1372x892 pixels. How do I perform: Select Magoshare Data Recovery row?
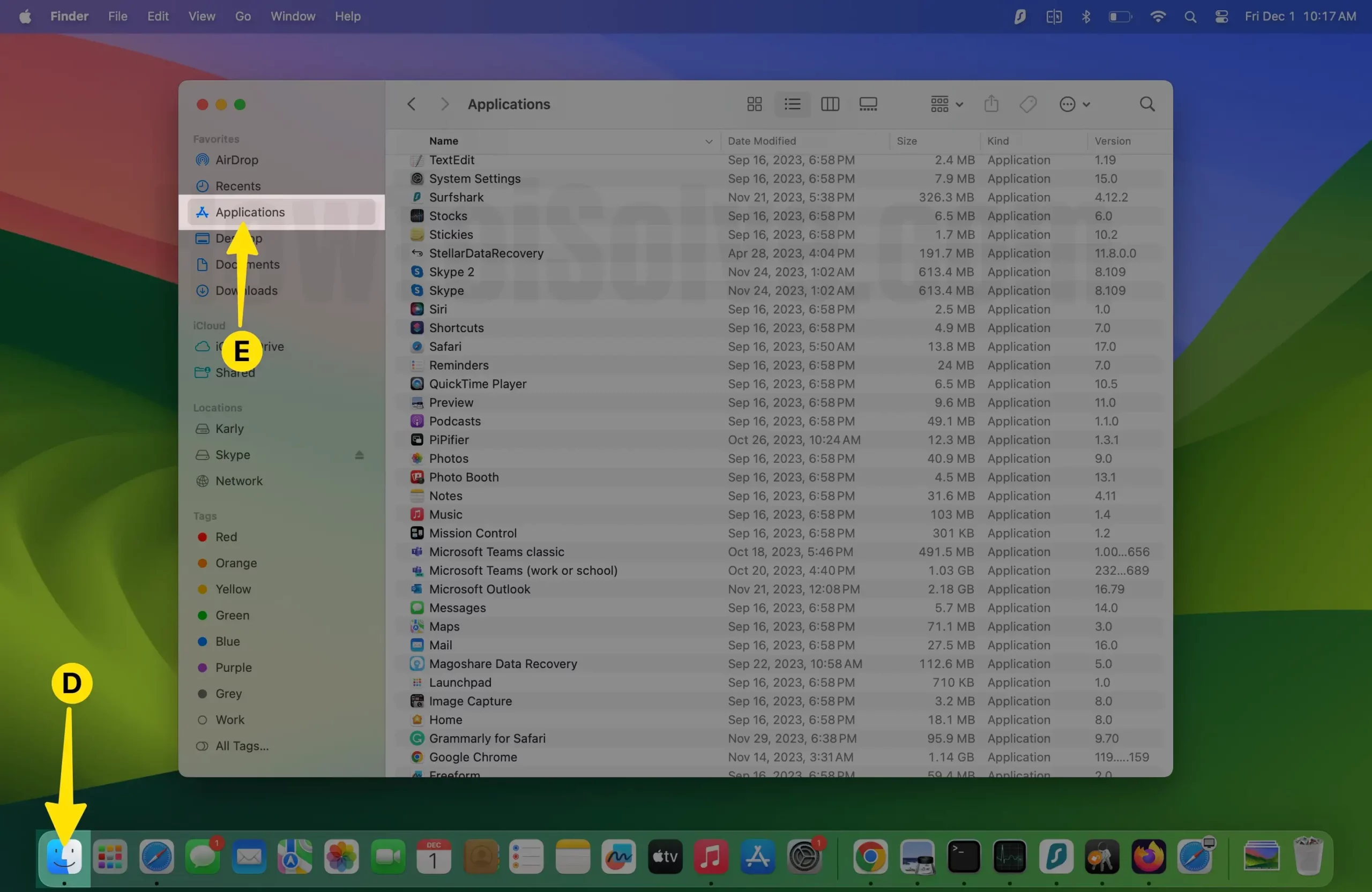(x=779, y=663)
